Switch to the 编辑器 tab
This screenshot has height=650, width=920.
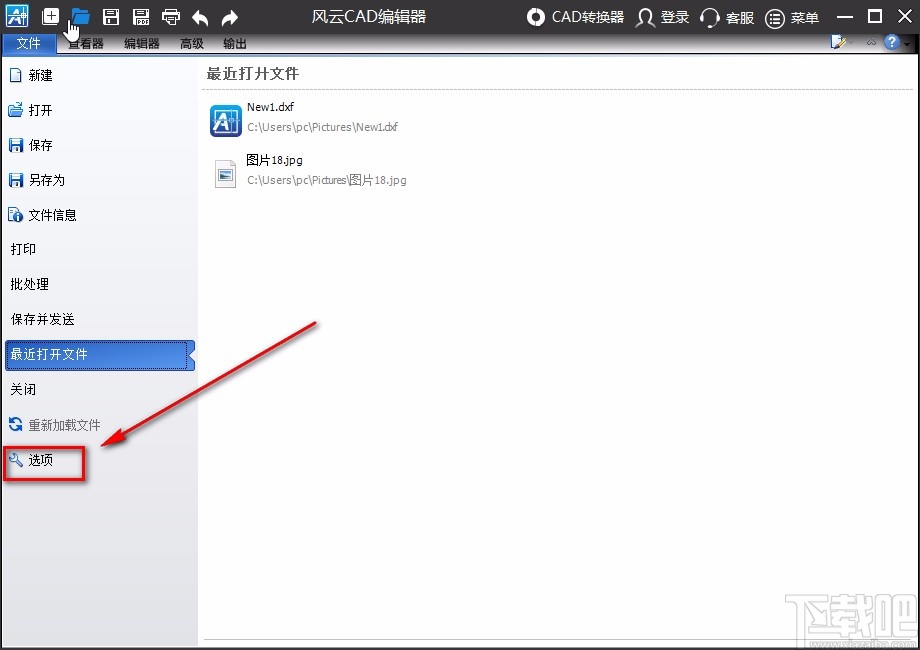[142, 44]
